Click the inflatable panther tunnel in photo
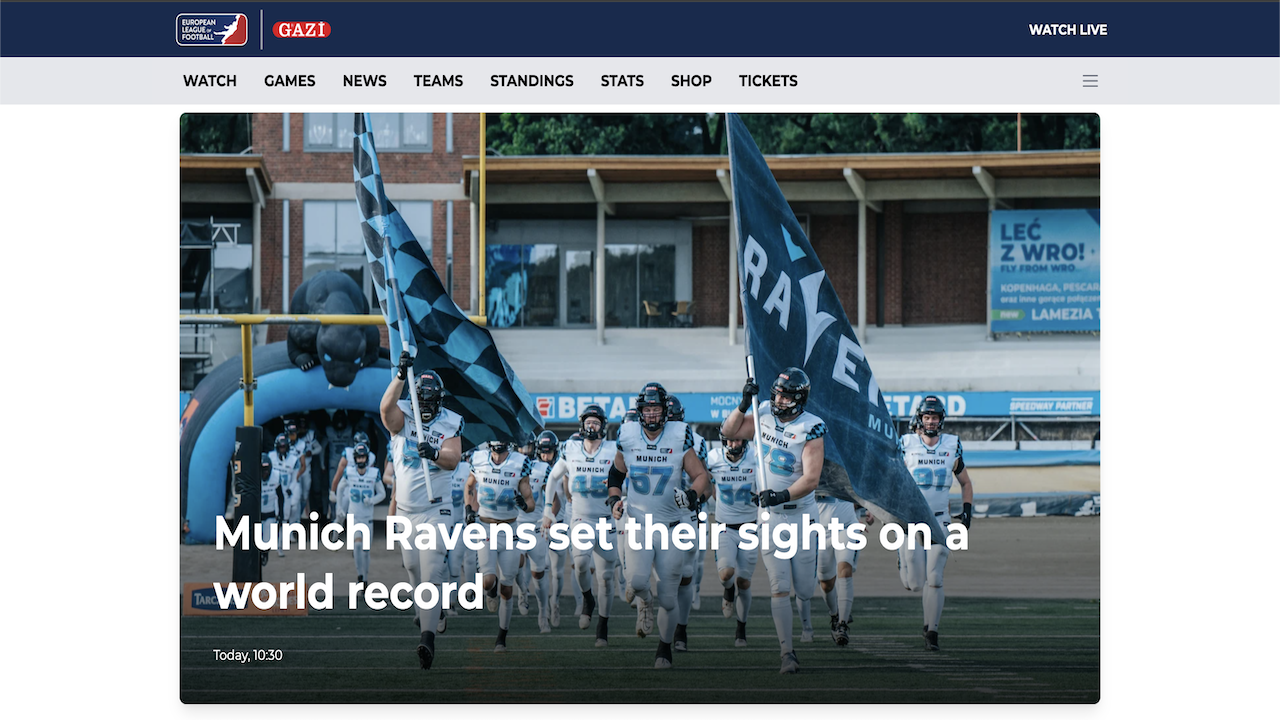Image resolution: width=1280 pixels, height=720 pixels. tap(290, 400)
